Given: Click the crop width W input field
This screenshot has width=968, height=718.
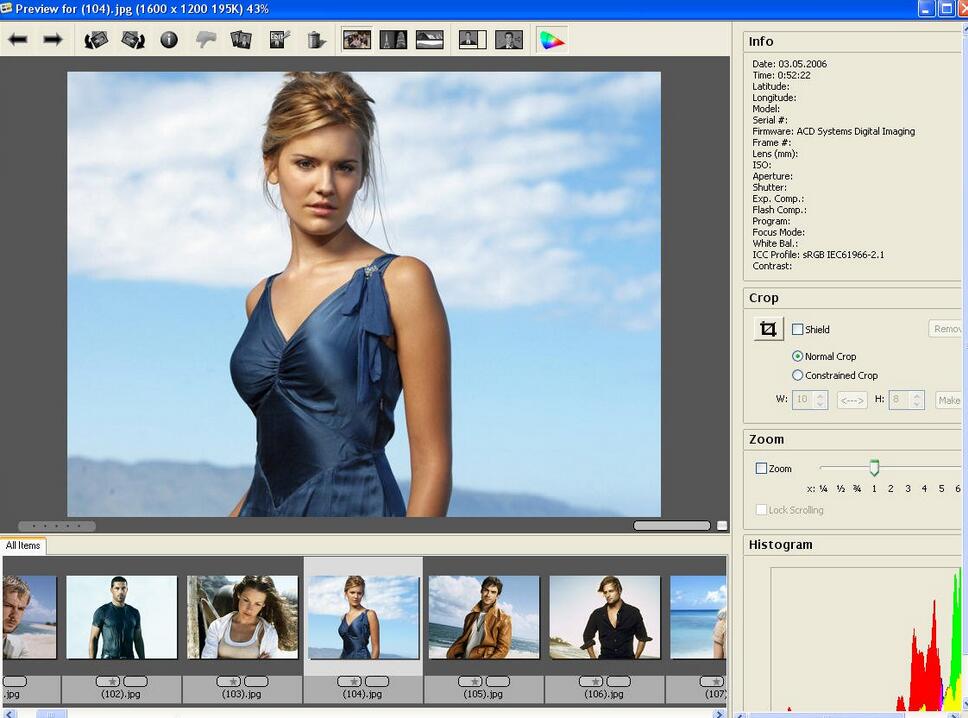Looking at the screenshot, I should (x=804, y=399).
